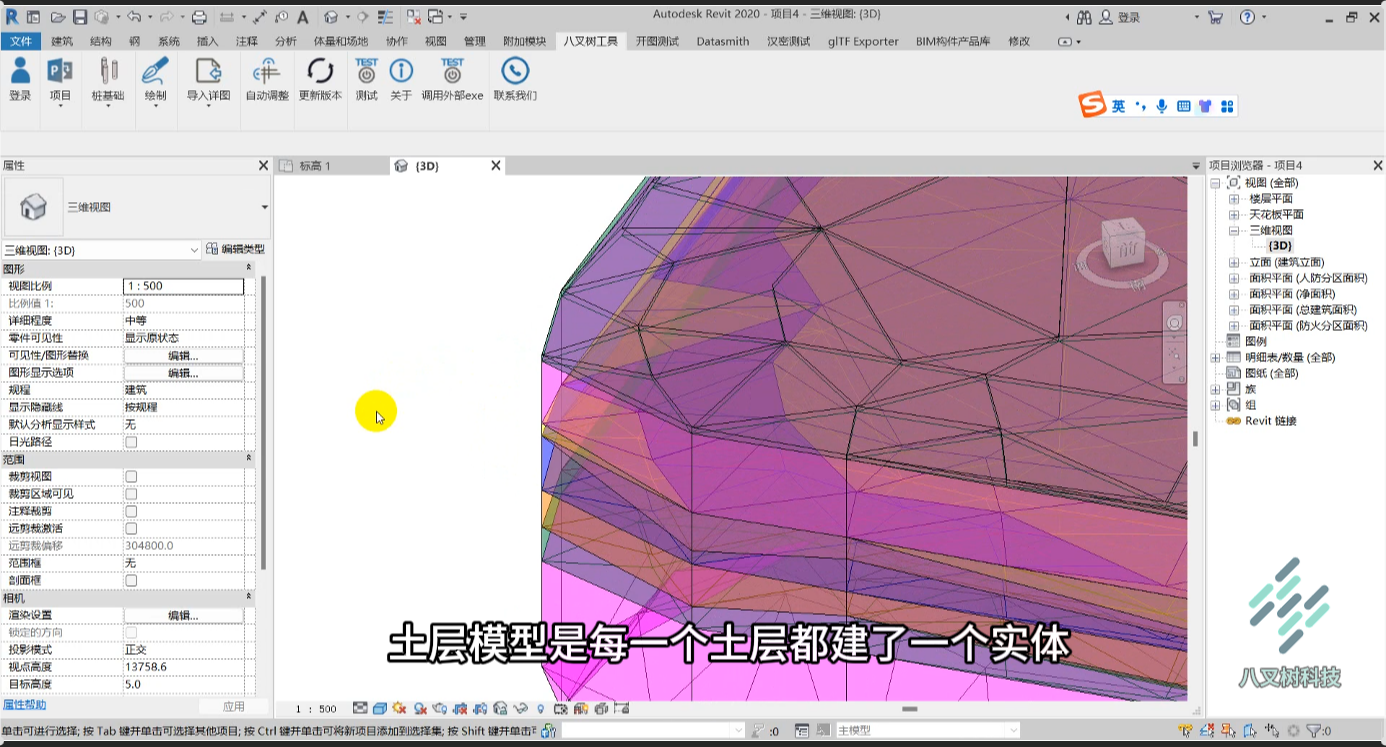Collapse the 图形 properties section
The width and height of the screenshot is (1386, 747).
pos(249,268)
